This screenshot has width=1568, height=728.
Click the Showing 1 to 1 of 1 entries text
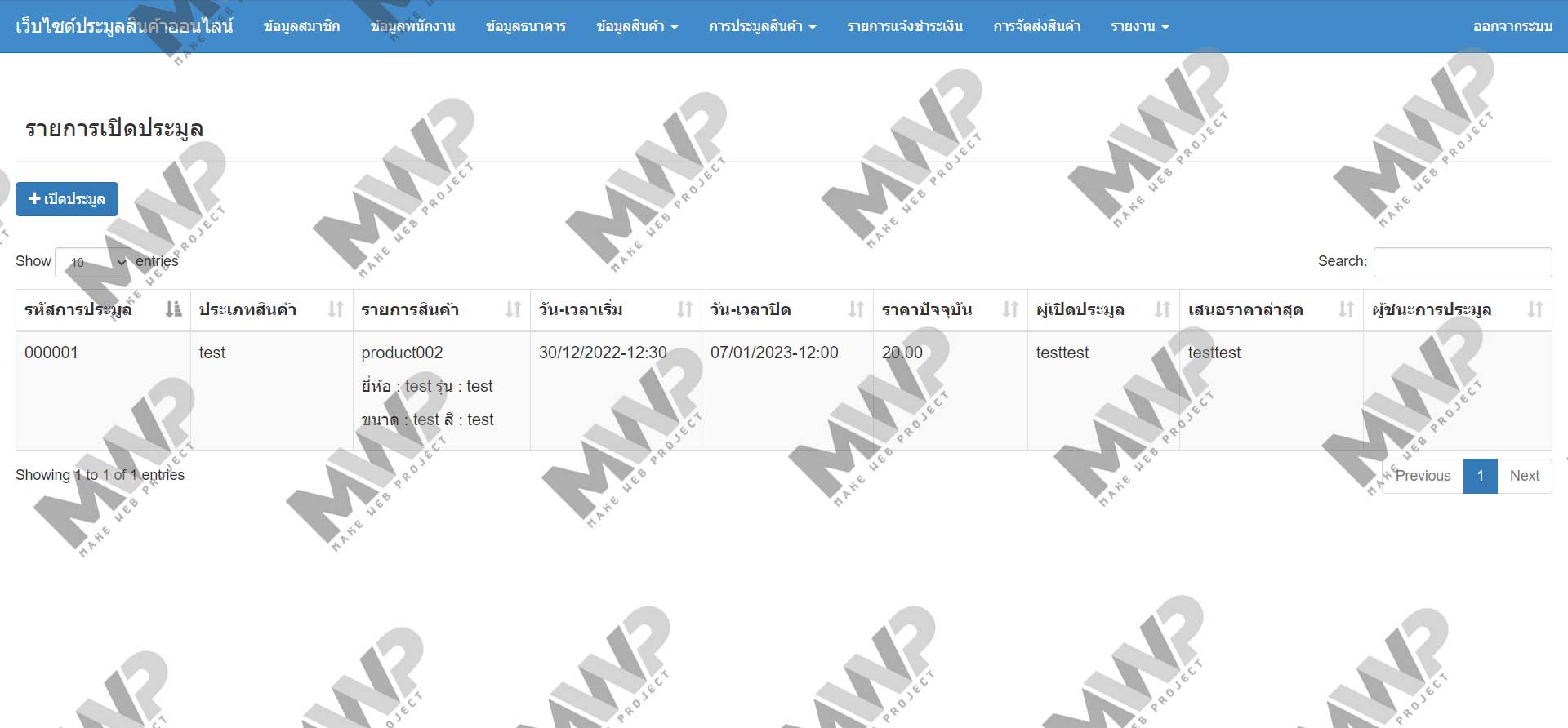coord(100,475)
